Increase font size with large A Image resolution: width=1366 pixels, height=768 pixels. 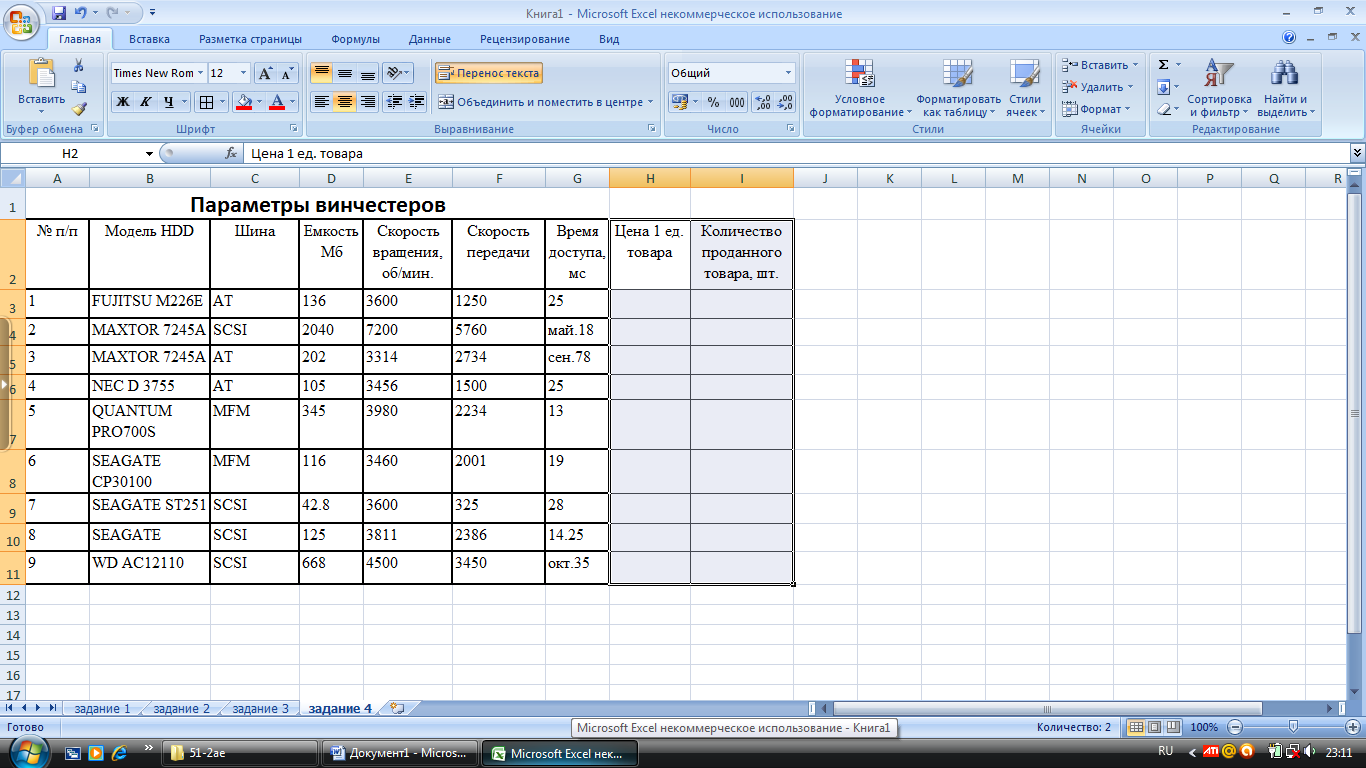265,73
